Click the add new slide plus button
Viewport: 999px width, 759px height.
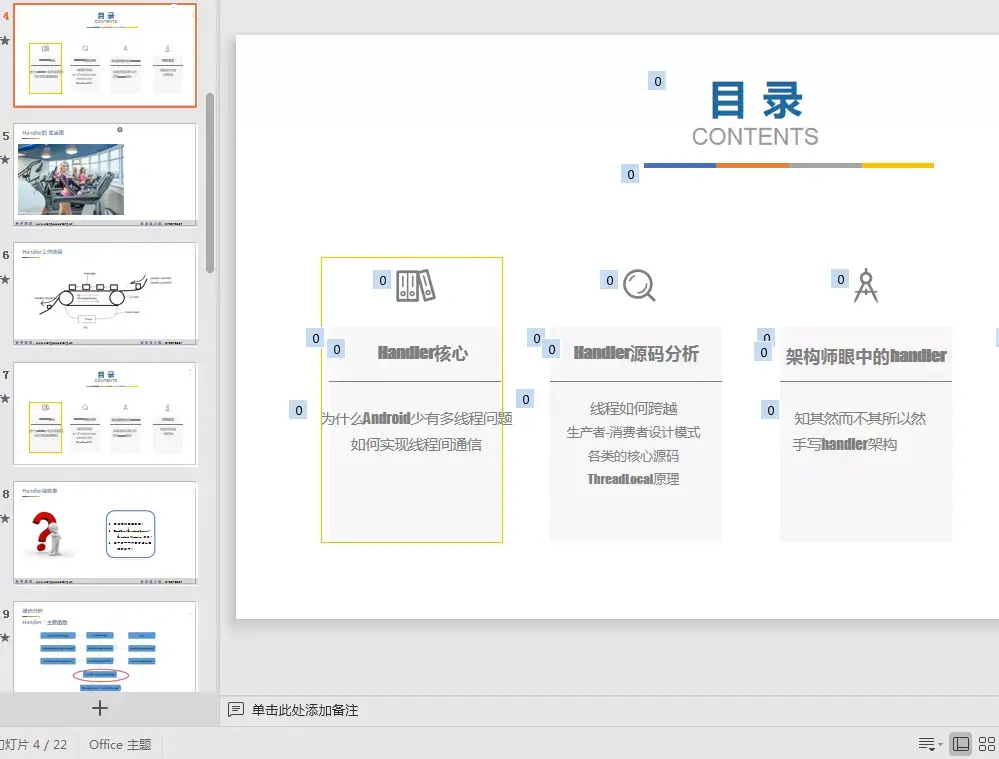click(99, 708)
